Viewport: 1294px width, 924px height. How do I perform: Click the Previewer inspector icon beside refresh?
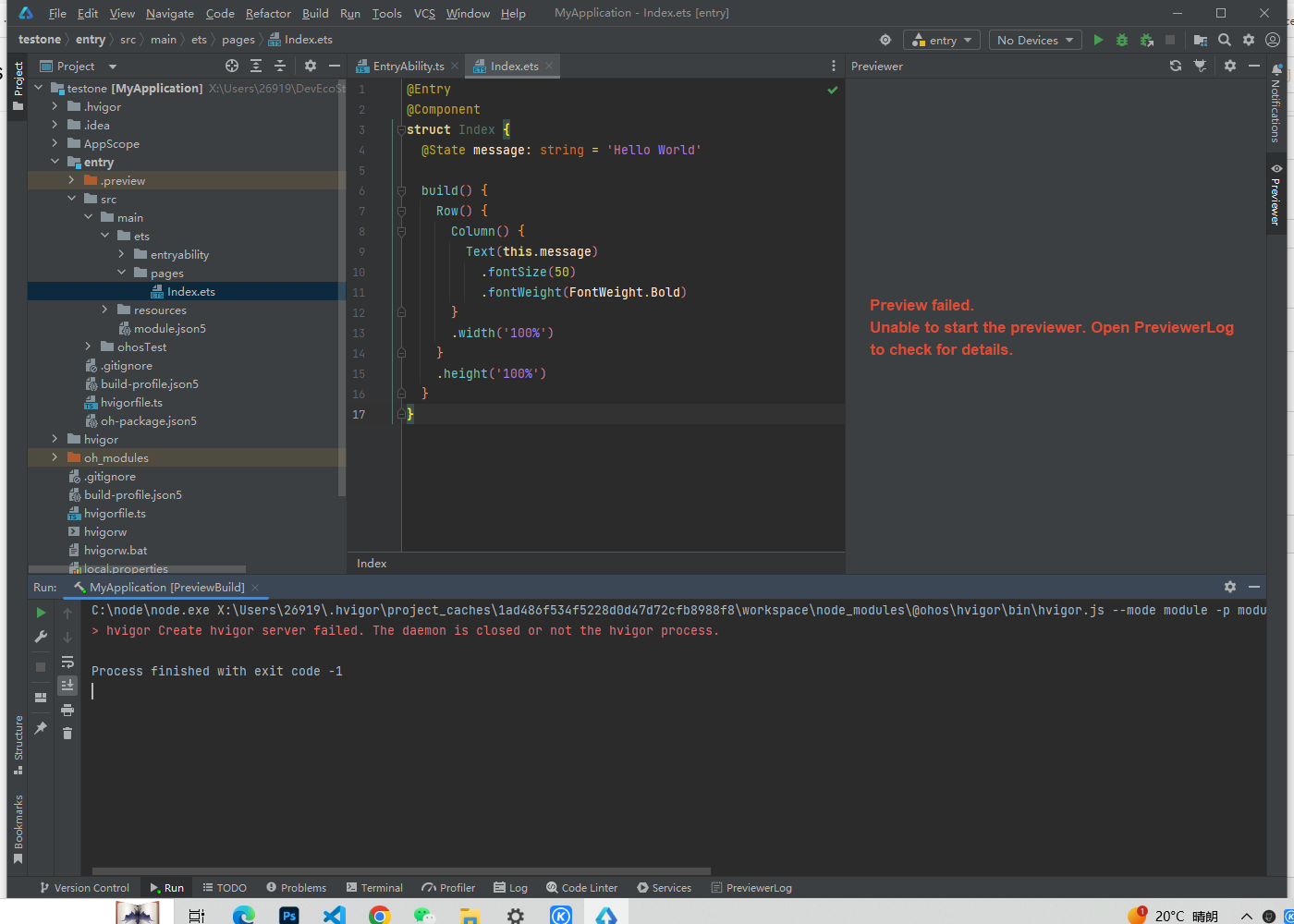coord(1200,66)
